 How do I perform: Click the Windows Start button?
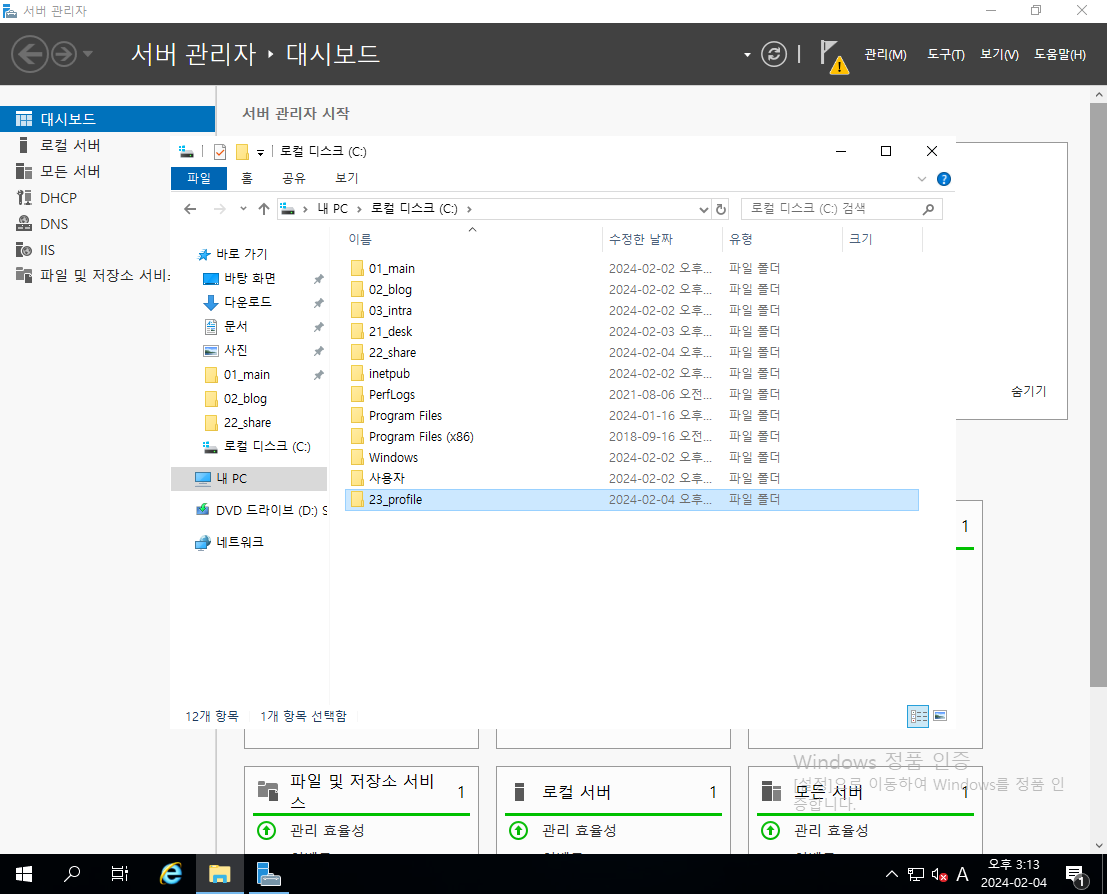coord(23,874)
